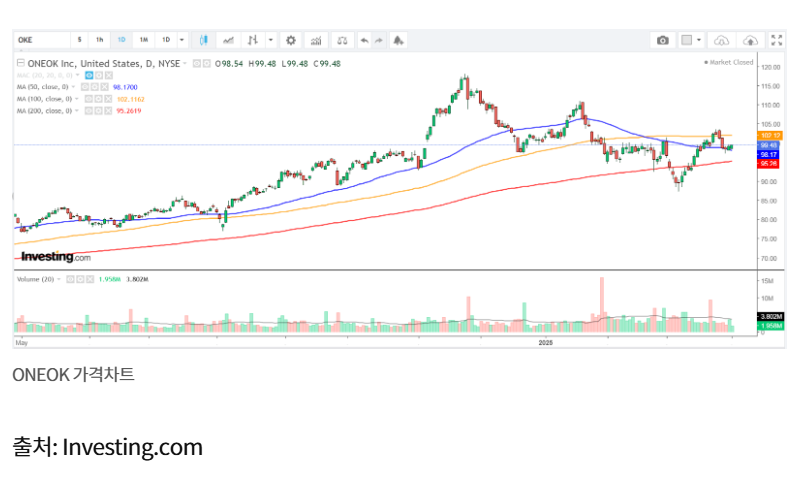Hide the Volume (20) indicator

(x=70, y=279)
